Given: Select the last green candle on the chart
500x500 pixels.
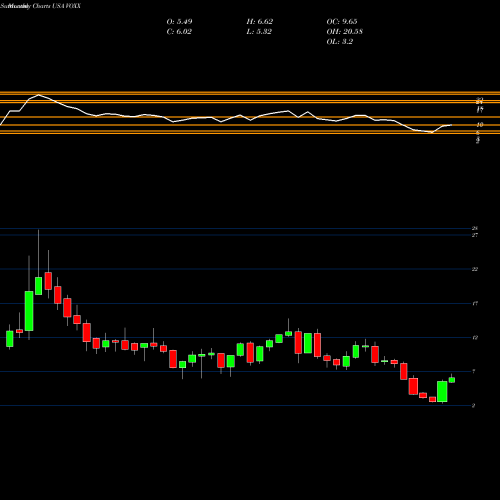Looking at the screenshot, I should 452,379.
